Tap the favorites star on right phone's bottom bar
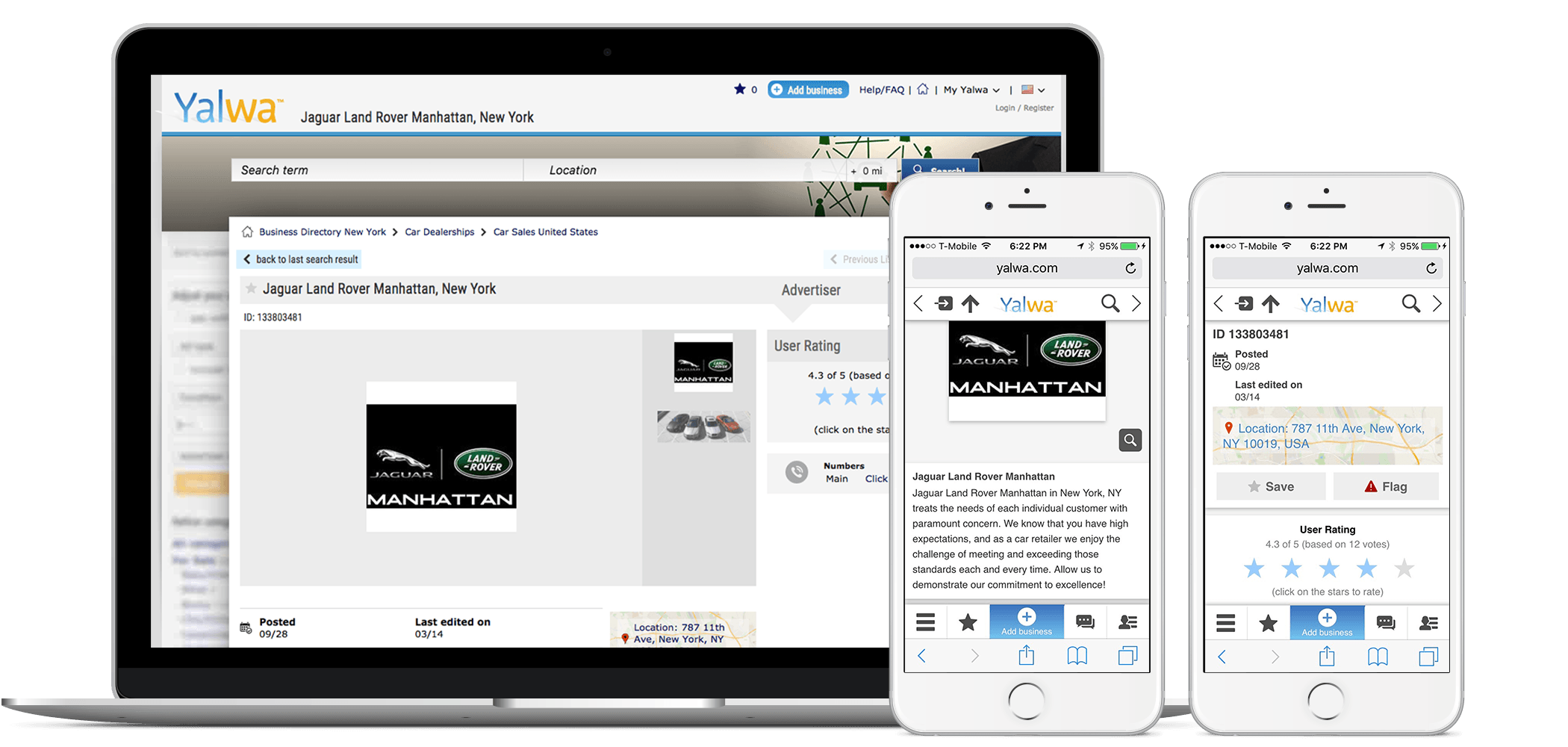Image resolution: width=1568 pixels, height=747 pixels. pos(1268,622)
